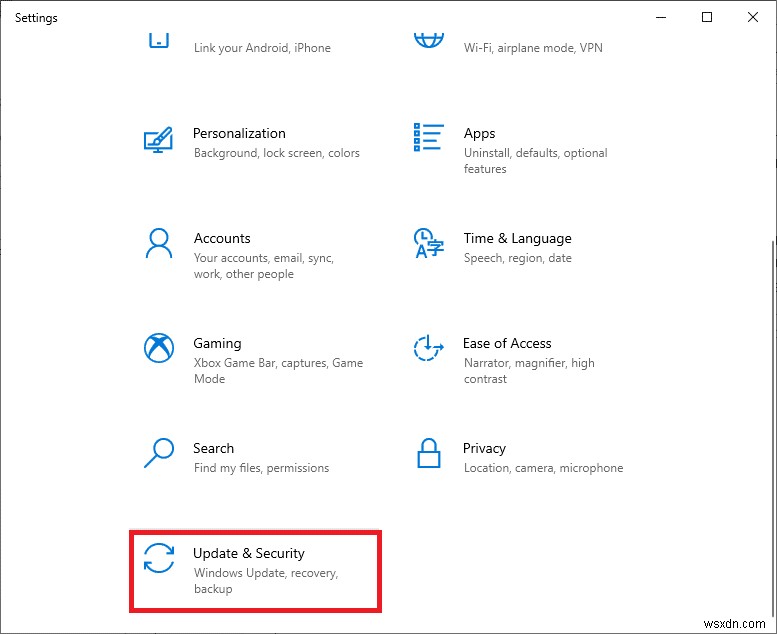Click the Apps list icon
The image size is (777, 634).
point(428,138)
